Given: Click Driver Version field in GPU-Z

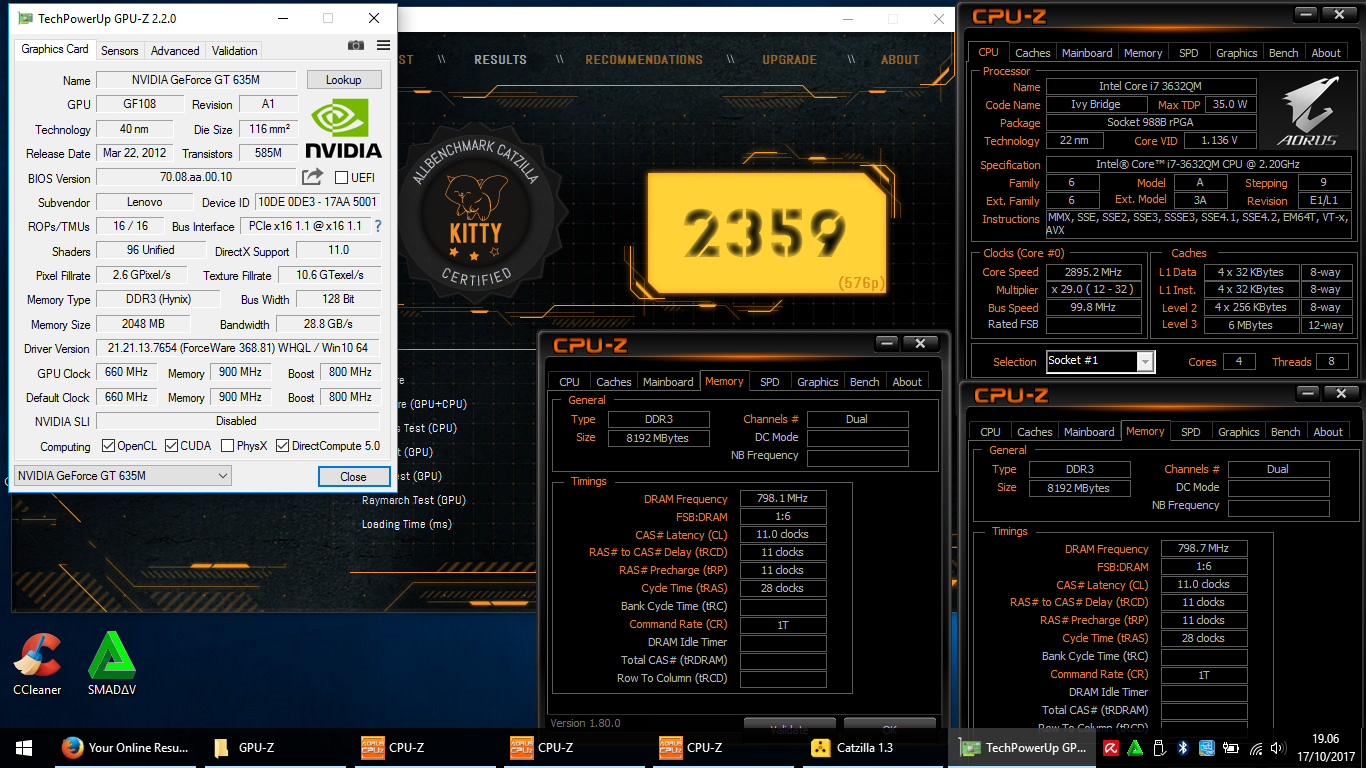Looking at the screenshot, I should 238,348.
